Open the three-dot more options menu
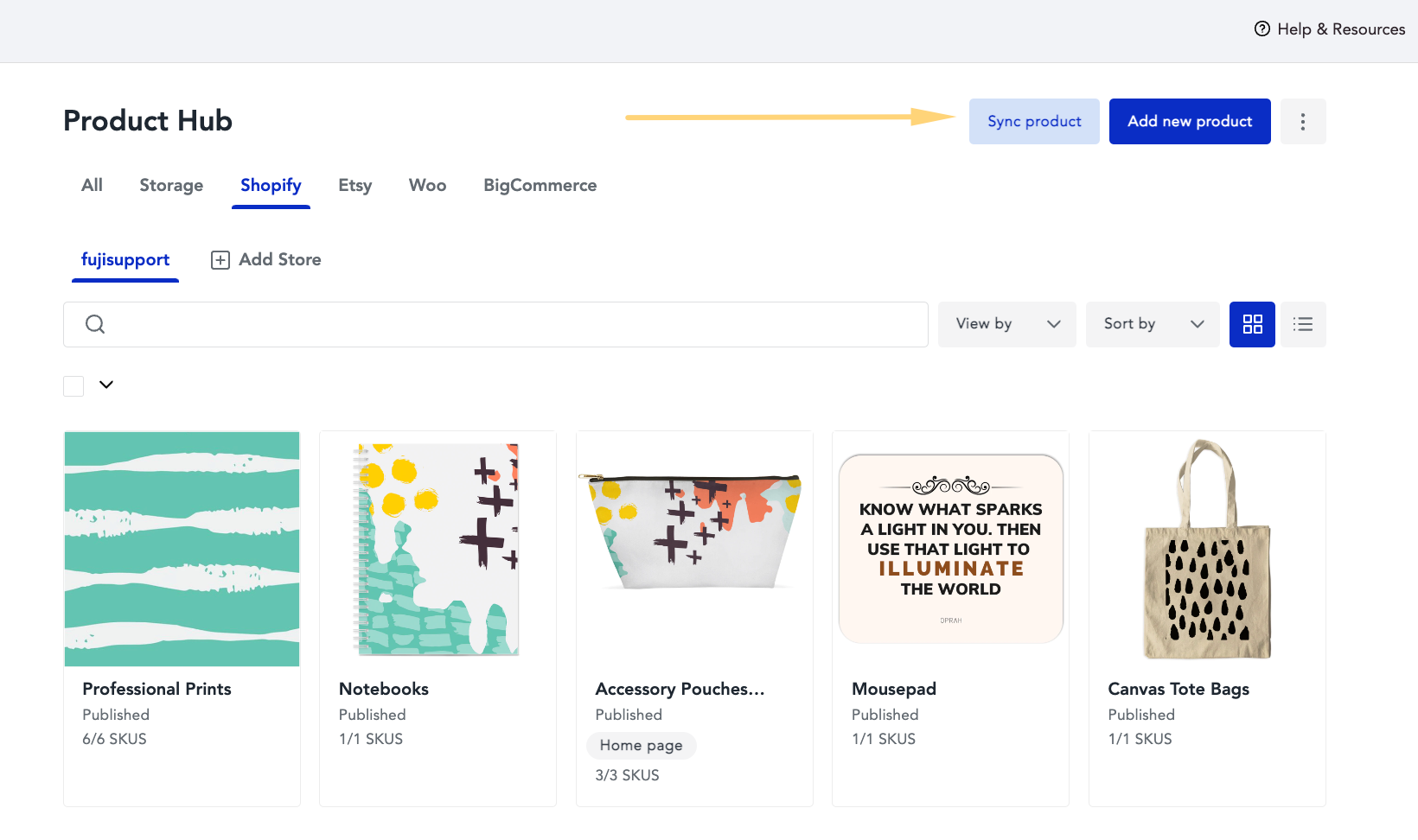 [1303, 121]
